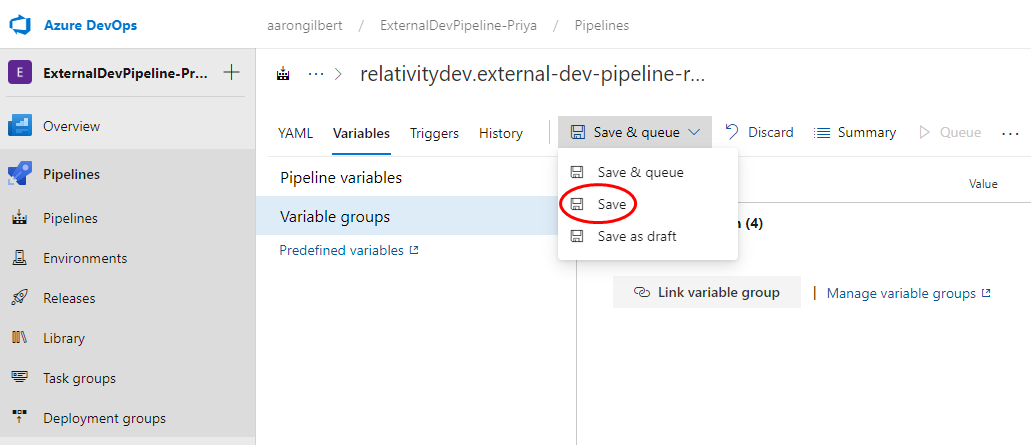This screenshot has width=1031, height=445.
Task: Switch to the Variables tab
Action: 361,133
